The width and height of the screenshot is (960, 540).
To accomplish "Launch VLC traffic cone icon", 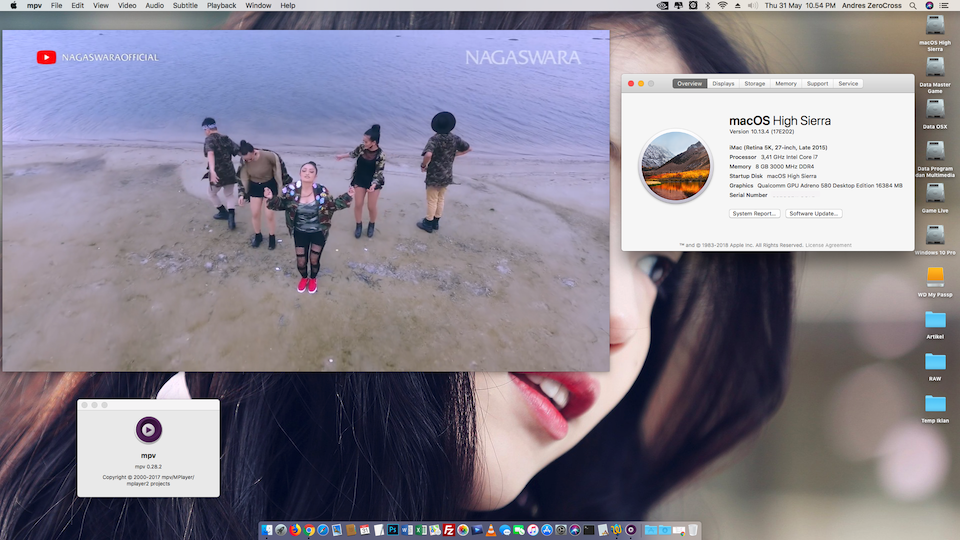I will coord(491,530).
